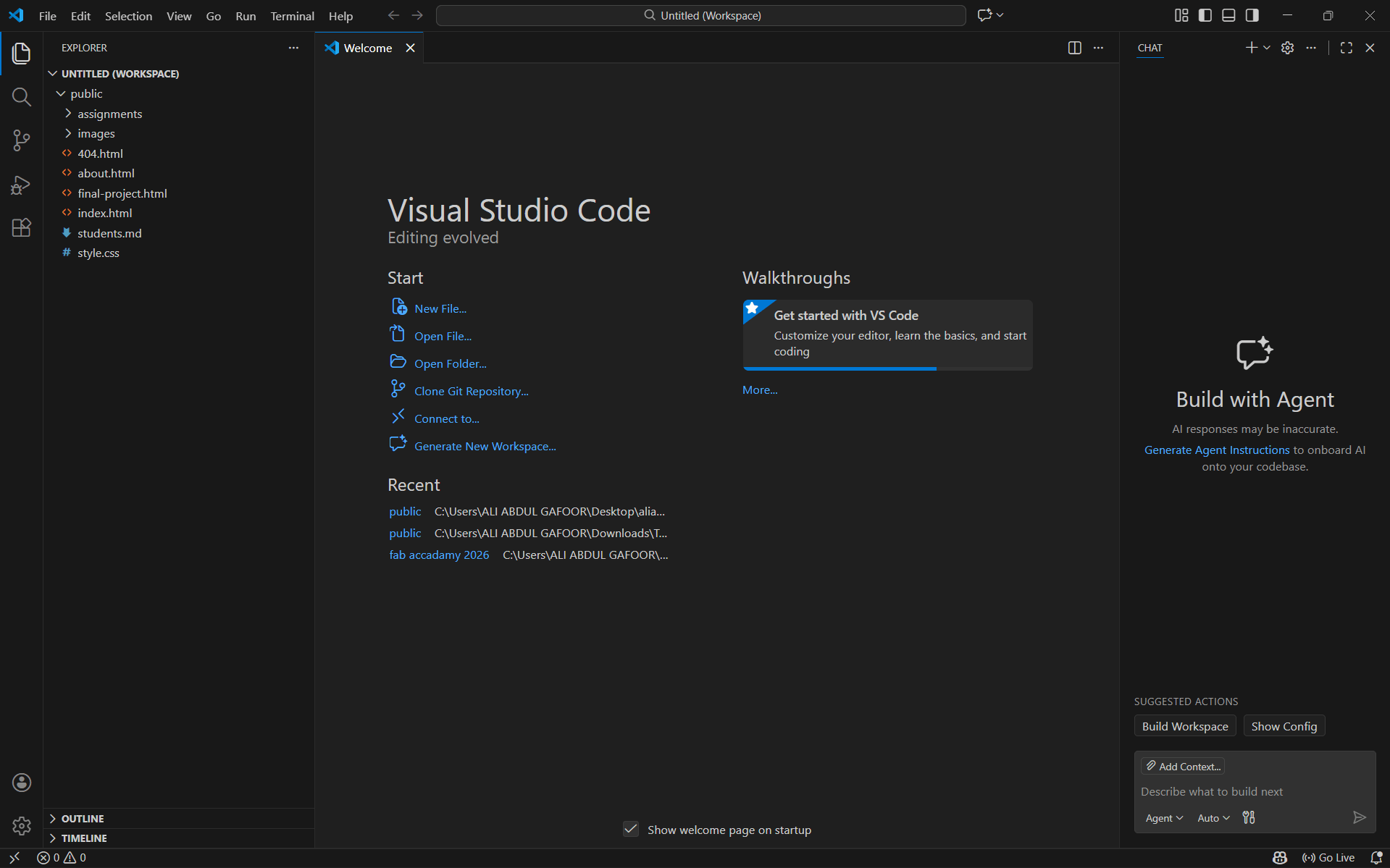Click the Get started walkthrough progress card
Image resolution: width=1390 pixels, height=868 pixels.
[x=887, y=334]
